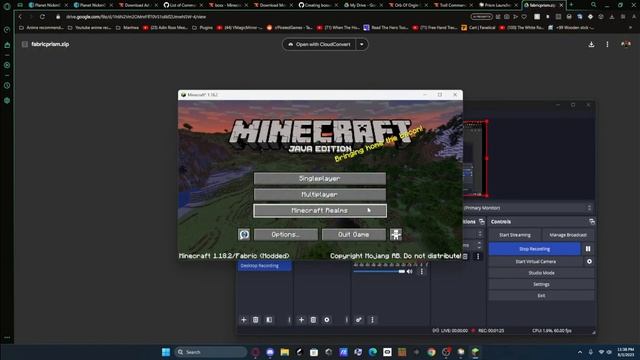Click Manage Broadcast in OBS
Viewport: 640px width, 360px height.
pos(568,235)
